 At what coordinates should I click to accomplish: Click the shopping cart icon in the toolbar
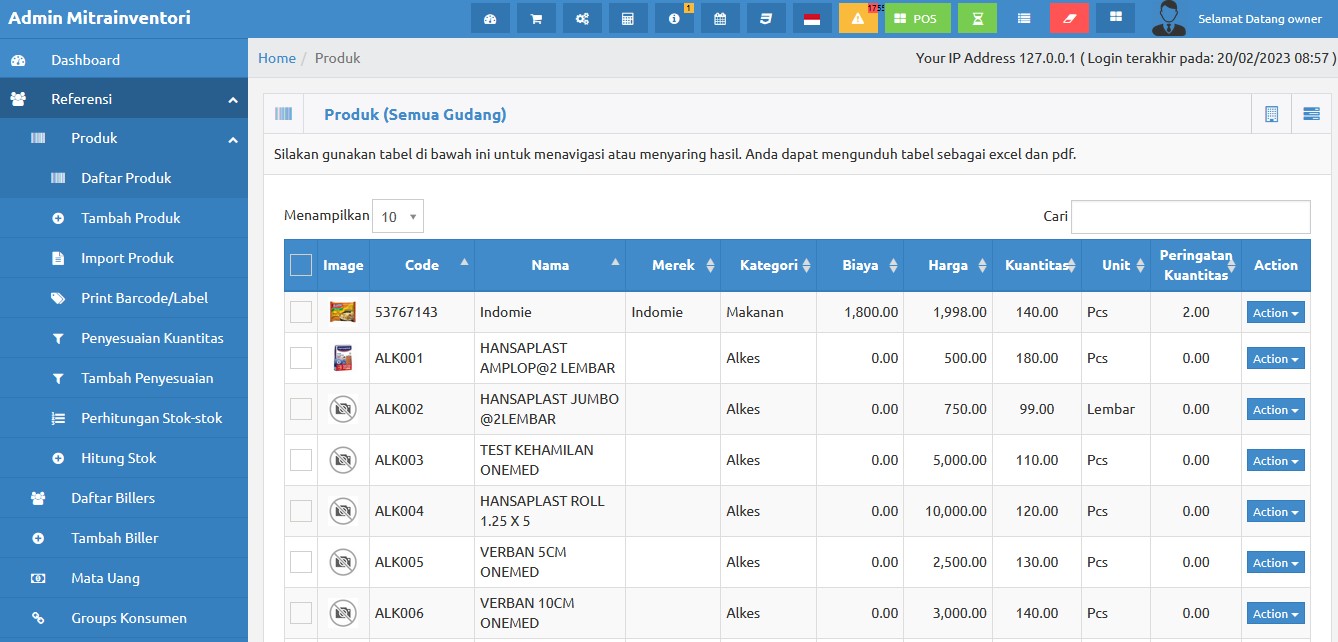pos(536,17)
